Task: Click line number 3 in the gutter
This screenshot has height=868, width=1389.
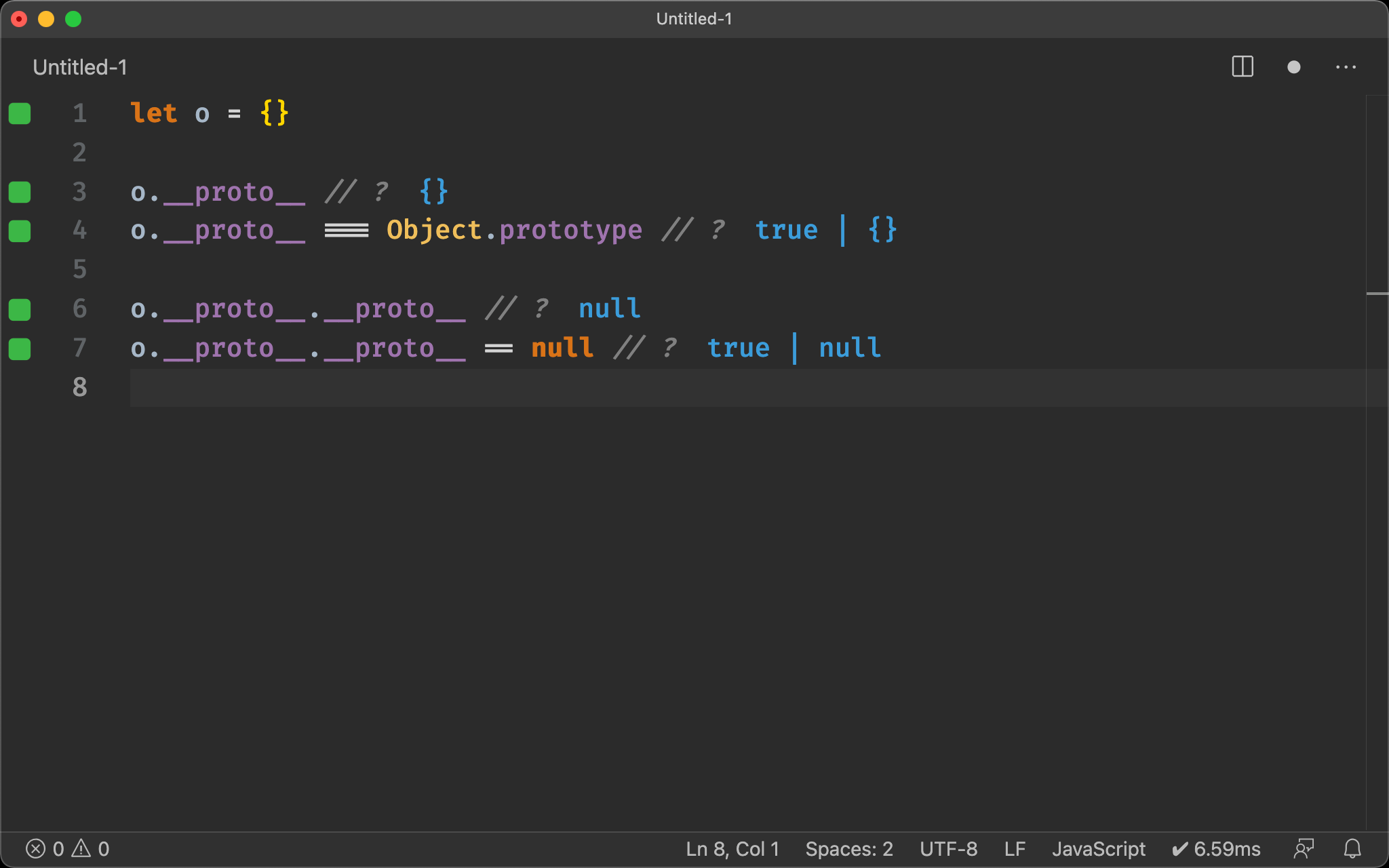Action: (x=79, y=192)
